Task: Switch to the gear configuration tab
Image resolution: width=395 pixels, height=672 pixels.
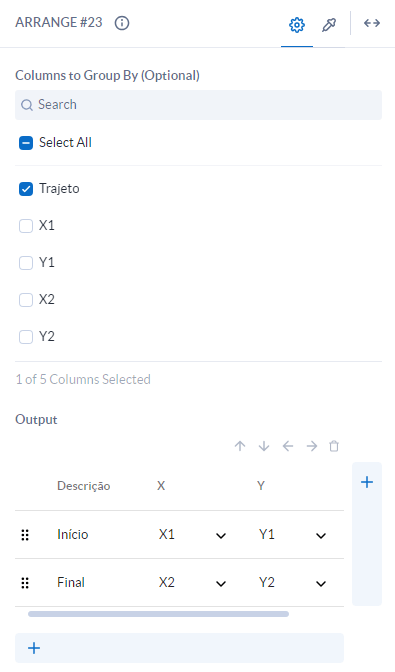Action: pos(296,24)
